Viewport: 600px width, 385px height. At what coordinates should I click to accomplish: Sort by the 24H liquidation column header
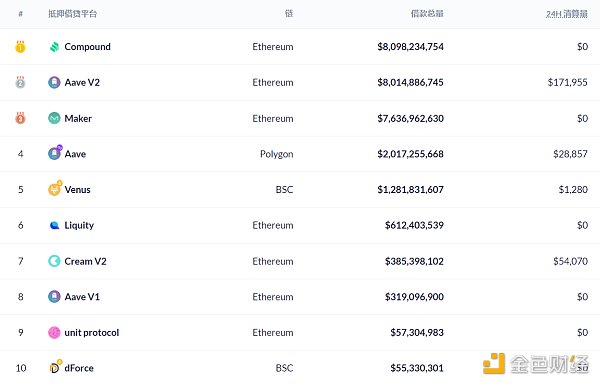click(567, 14)
